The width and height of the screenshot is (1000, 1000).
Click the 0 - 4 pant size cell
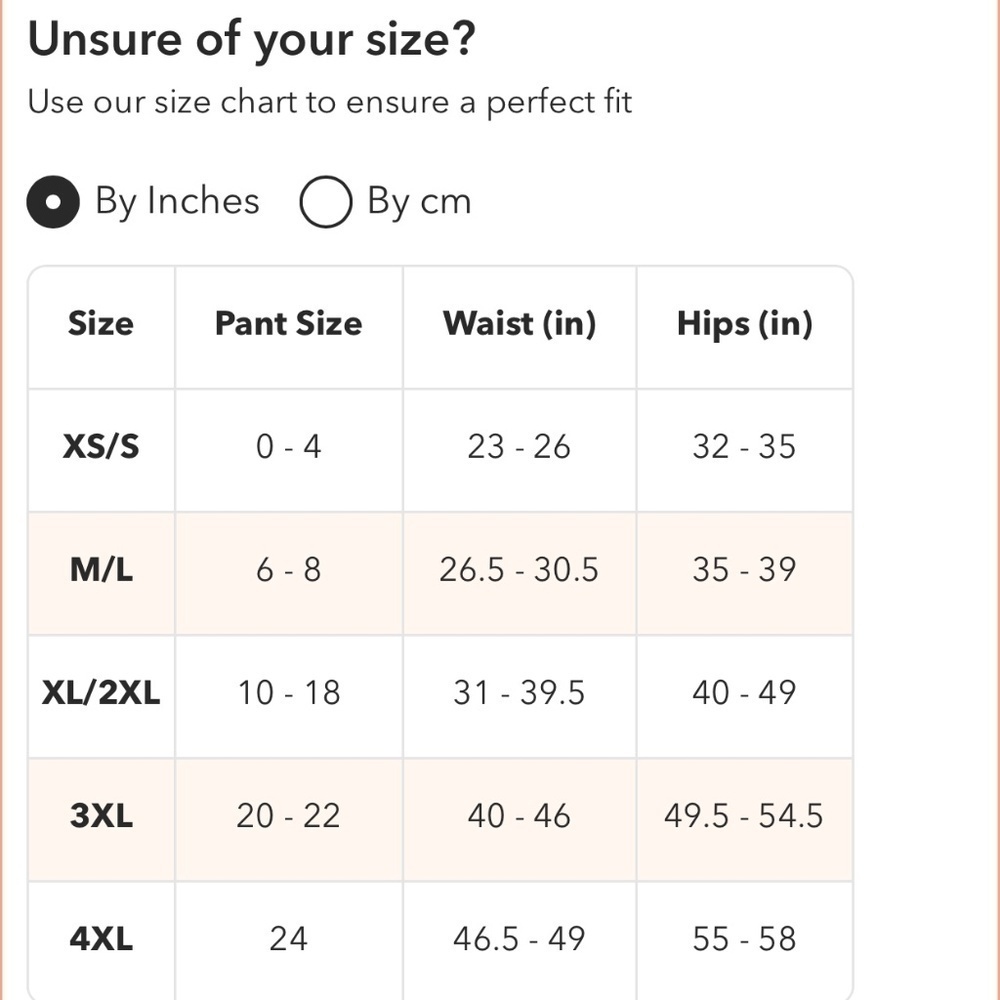point(288,446)
